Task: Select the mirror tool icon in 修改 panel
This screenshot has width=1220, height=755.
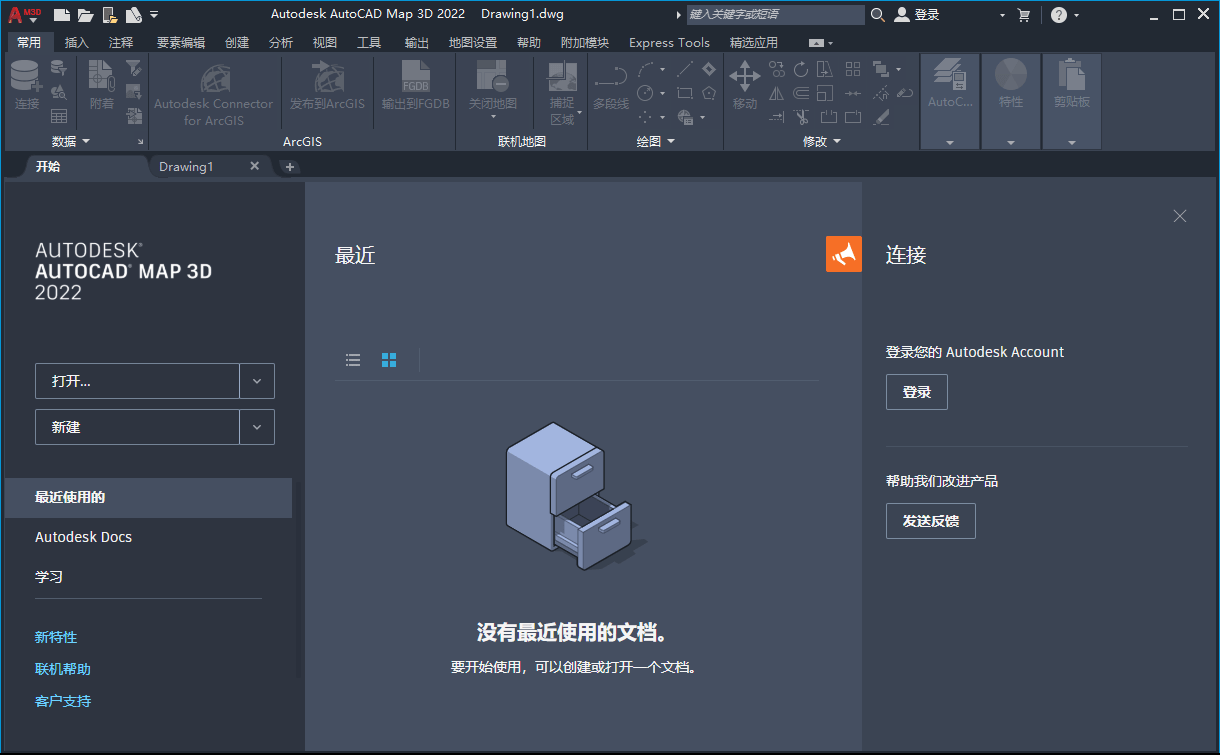Action: coord(776,93)
